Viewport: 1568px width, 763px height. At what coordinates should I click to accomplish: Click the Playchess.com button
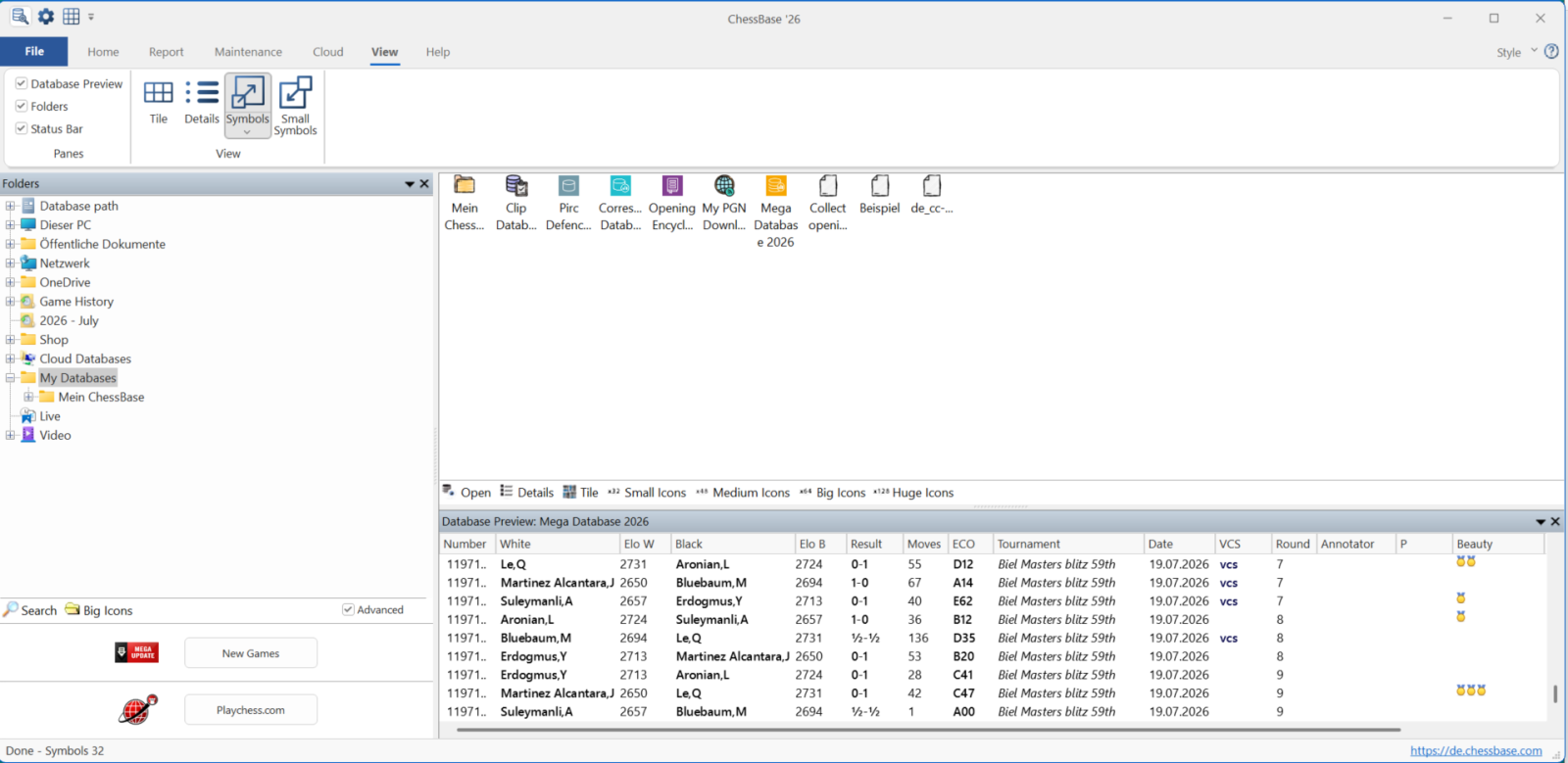[251, 709]
